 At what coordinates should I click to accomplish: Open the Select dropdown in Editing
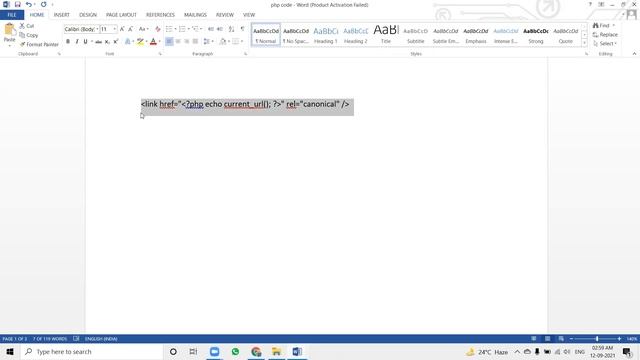pyautogui.click(x=605, y=44)
